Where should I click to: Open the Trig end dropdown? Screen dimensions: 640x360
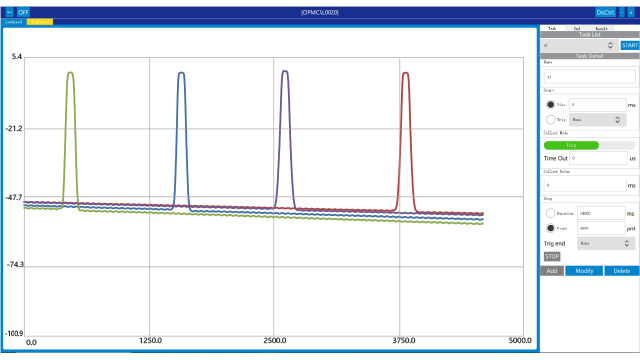pos(606,243)
